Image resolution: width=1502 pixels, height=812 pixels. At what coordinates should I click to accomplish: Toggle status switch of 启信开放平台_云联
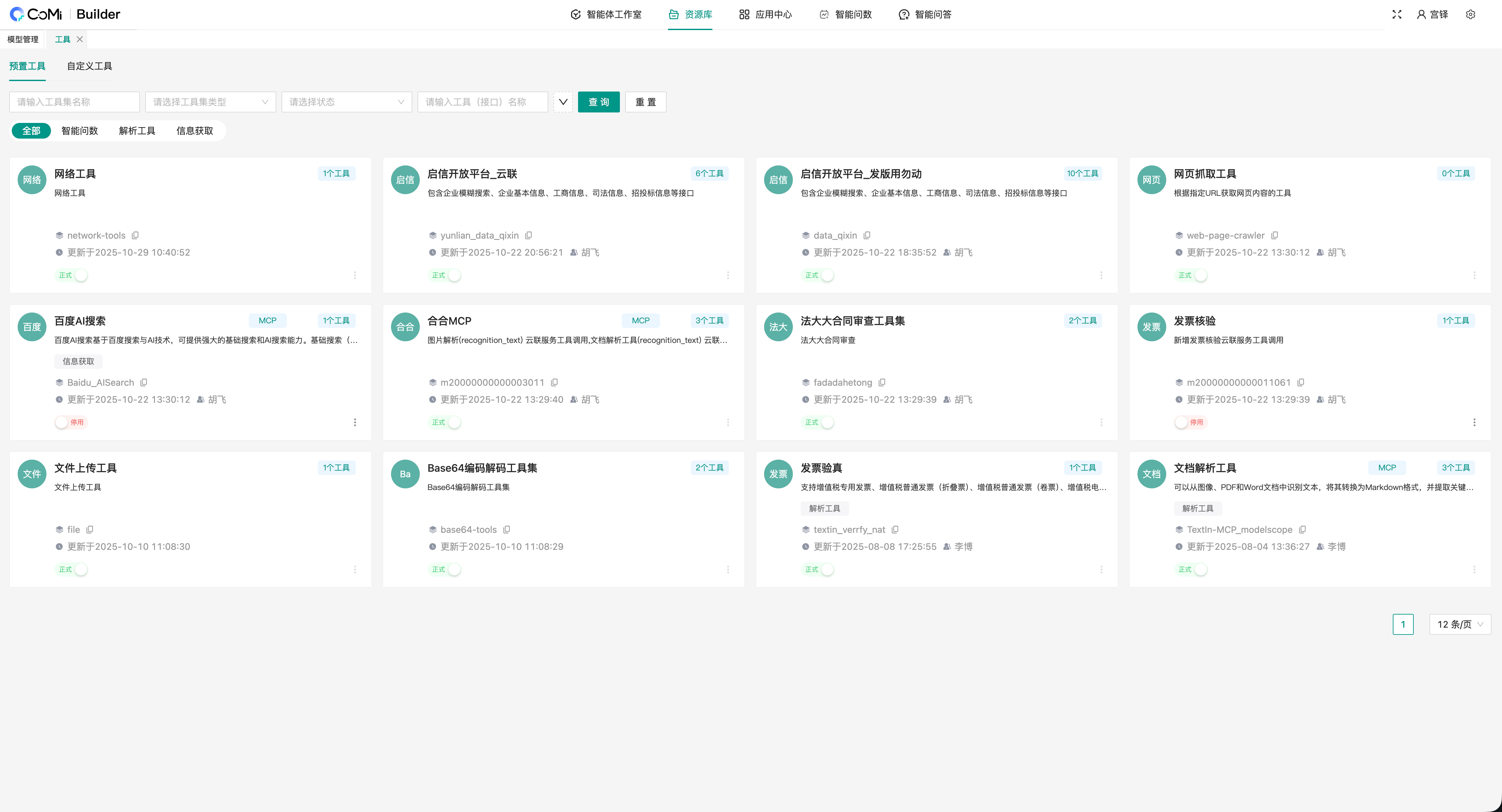click(445, 275)
